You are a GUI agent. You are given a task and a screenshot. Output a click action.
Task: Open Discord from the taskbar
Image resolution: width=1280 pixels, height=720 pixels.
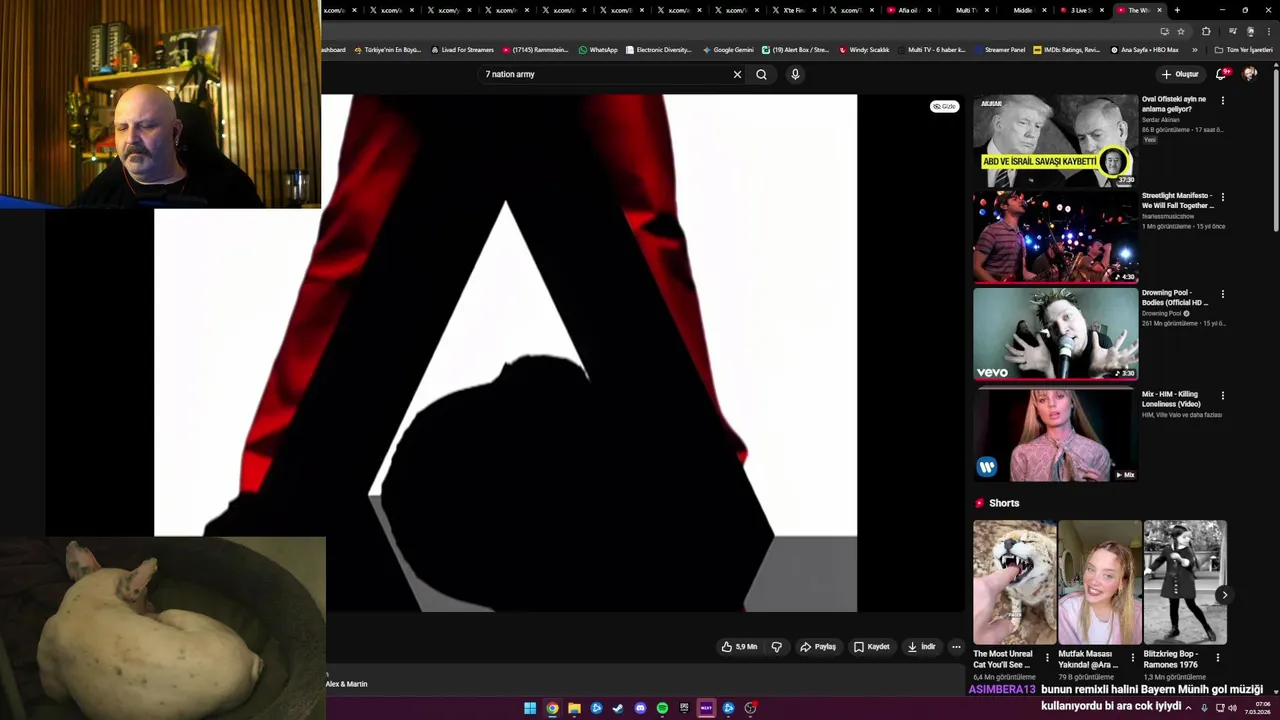pyautogui.click(x=641, y=708)
